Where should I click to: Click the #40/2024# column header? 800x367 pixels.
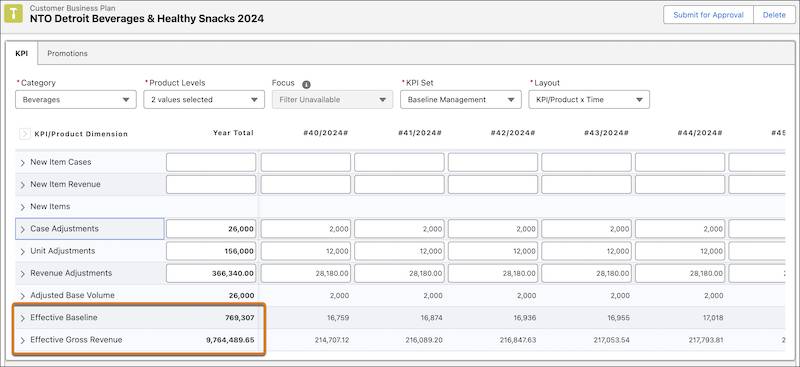point(326,133)
